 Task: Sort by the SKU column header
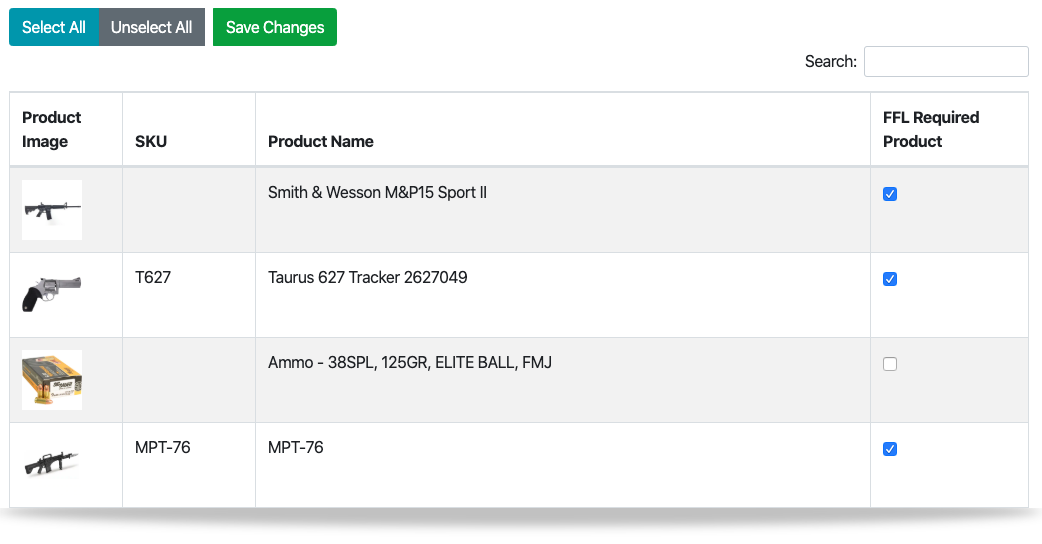click(x=151, y=141)
